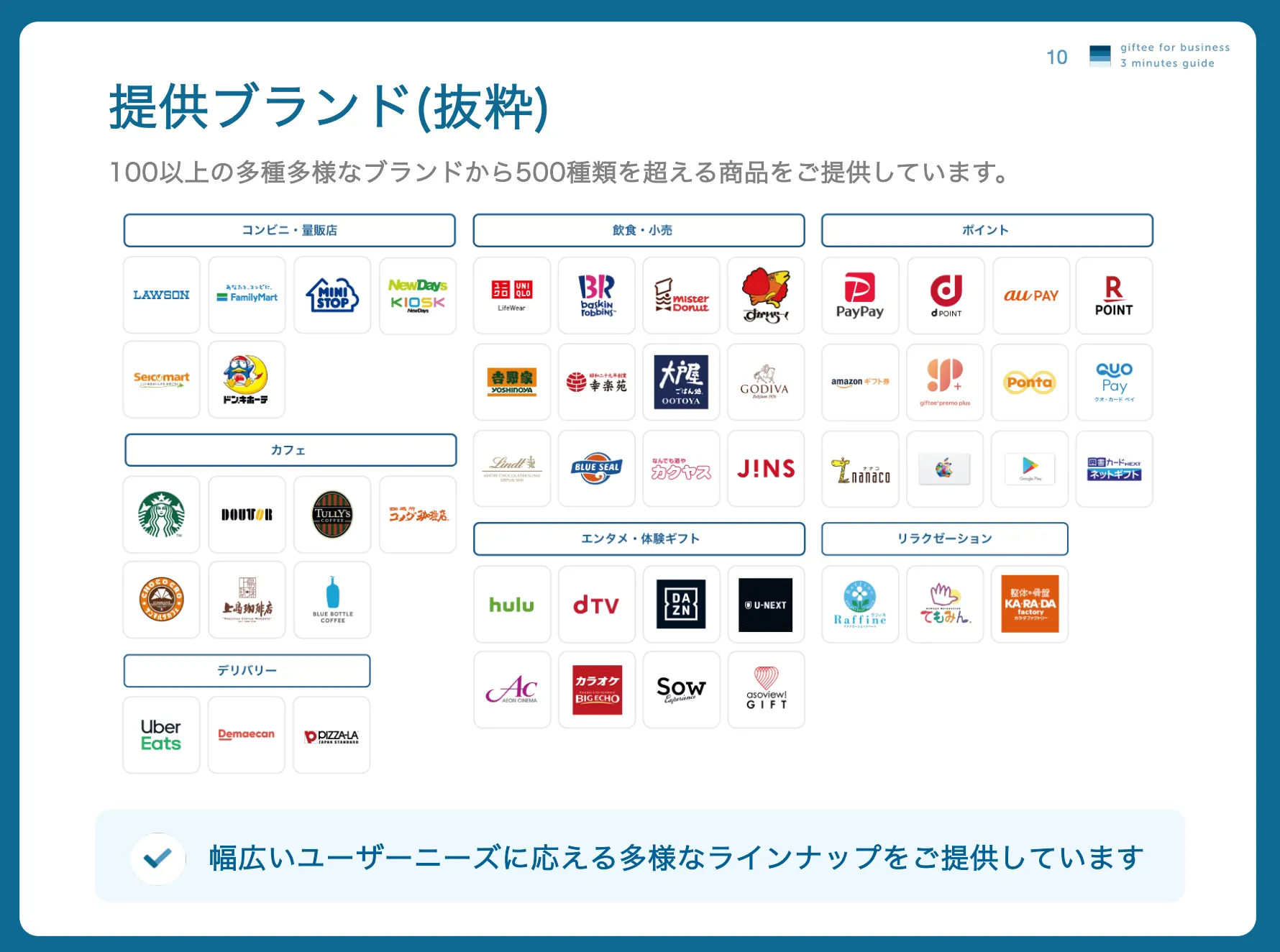
Task: Click the Sow Experience logo
Action: [681, 690]
